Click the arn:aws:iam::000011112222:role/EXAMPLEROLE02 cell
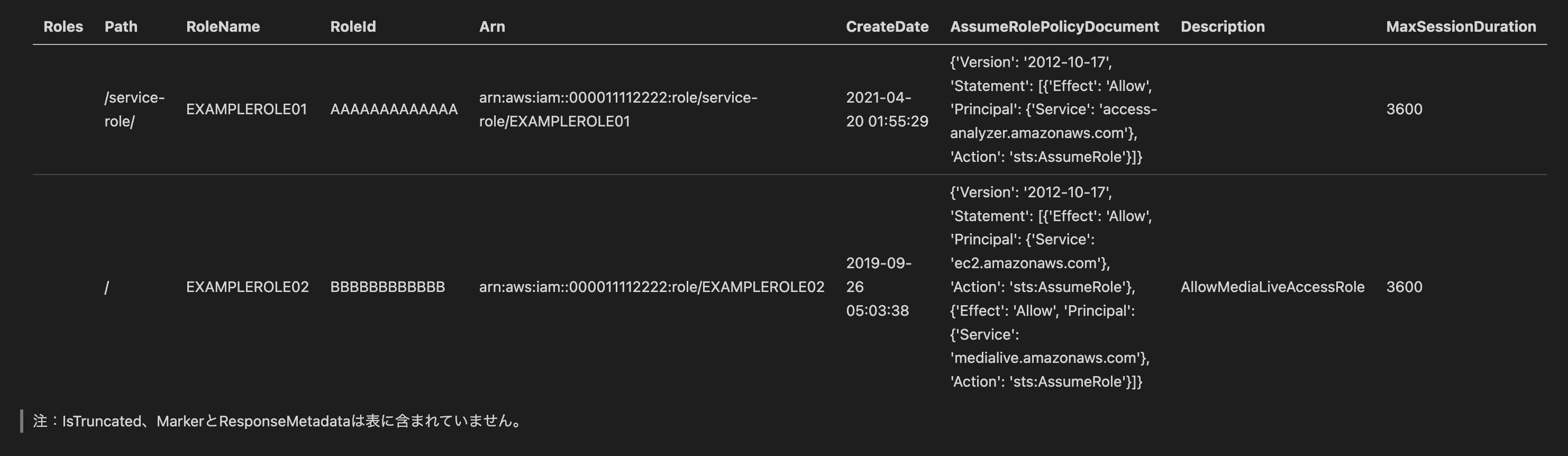Viewport: 1568px width, 456px height. click(x=651, y=287)
